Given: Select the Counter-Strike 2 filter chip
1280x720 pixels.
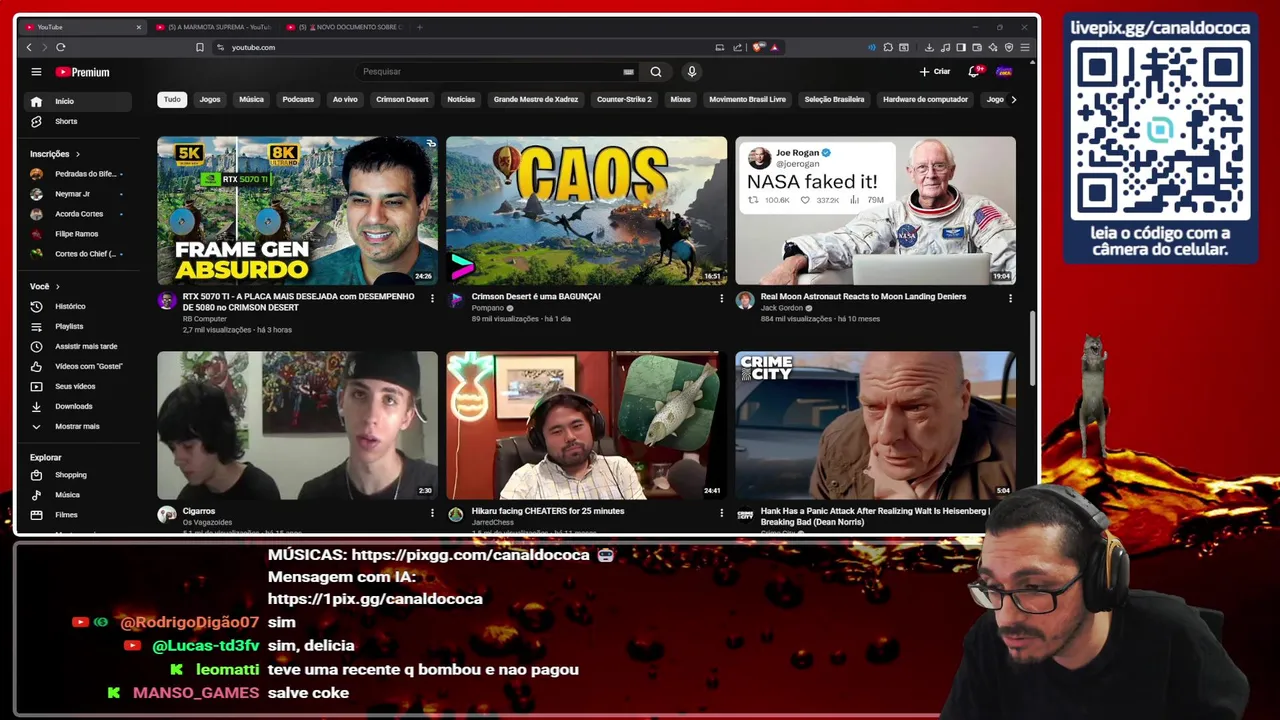Looking at the screenshot, I should (x=624, y=99).
